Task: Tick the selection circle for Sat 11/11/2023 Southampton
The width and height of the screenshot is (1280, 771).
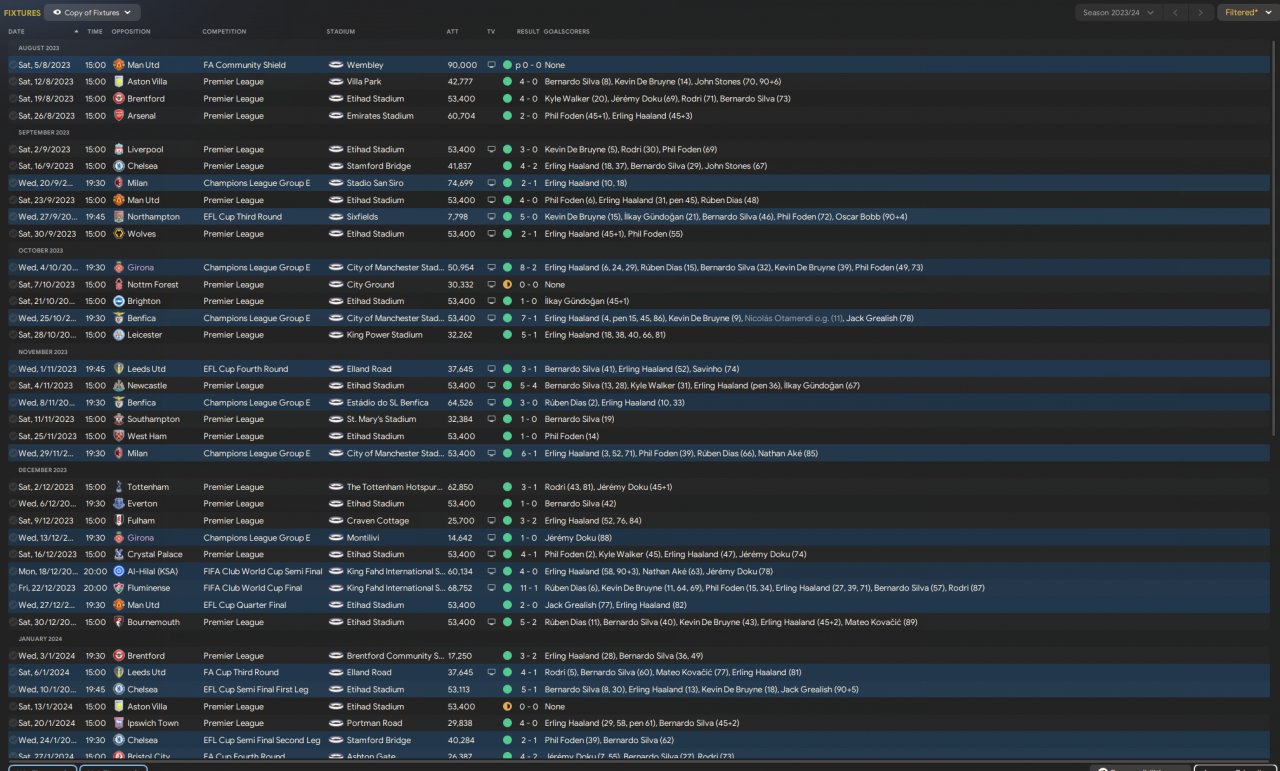Action: point(13,420)
